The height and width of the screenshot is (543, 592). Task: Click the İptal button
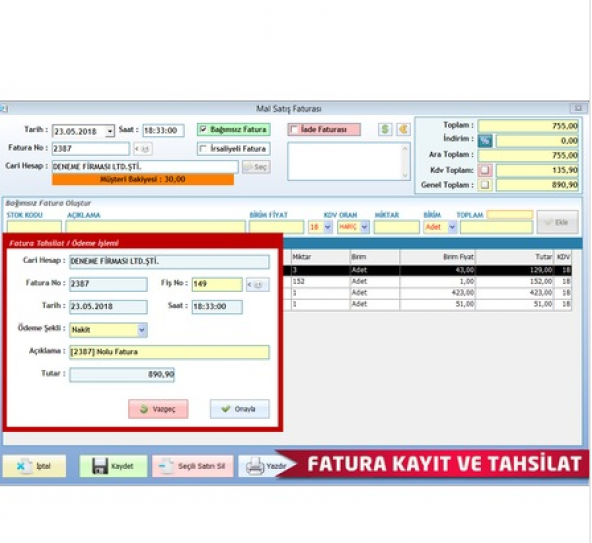coord(34,466)
